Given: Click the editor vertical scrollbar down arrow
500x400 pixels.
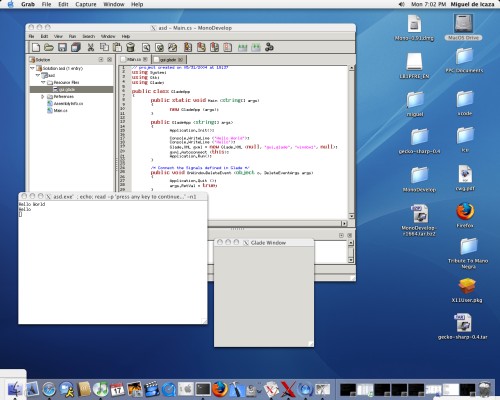Looking at the screenshot, I should coord(351,216).
